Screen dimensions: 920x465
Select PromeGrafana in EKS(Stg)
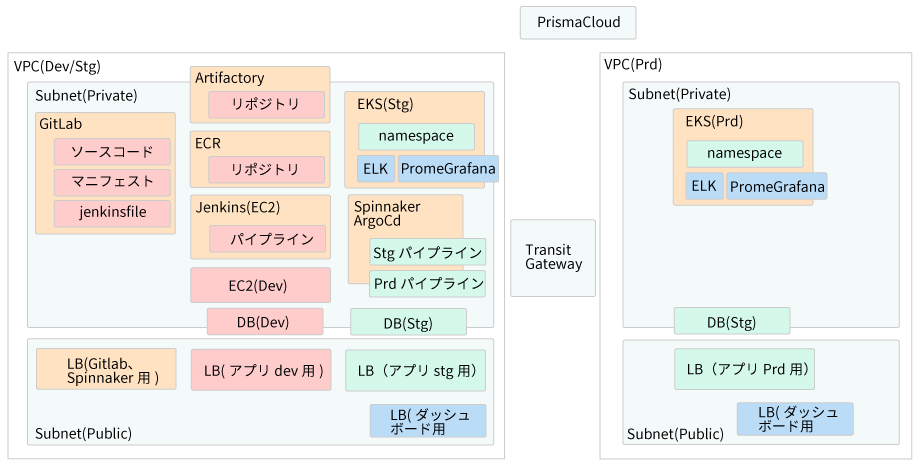coord(448,169)
